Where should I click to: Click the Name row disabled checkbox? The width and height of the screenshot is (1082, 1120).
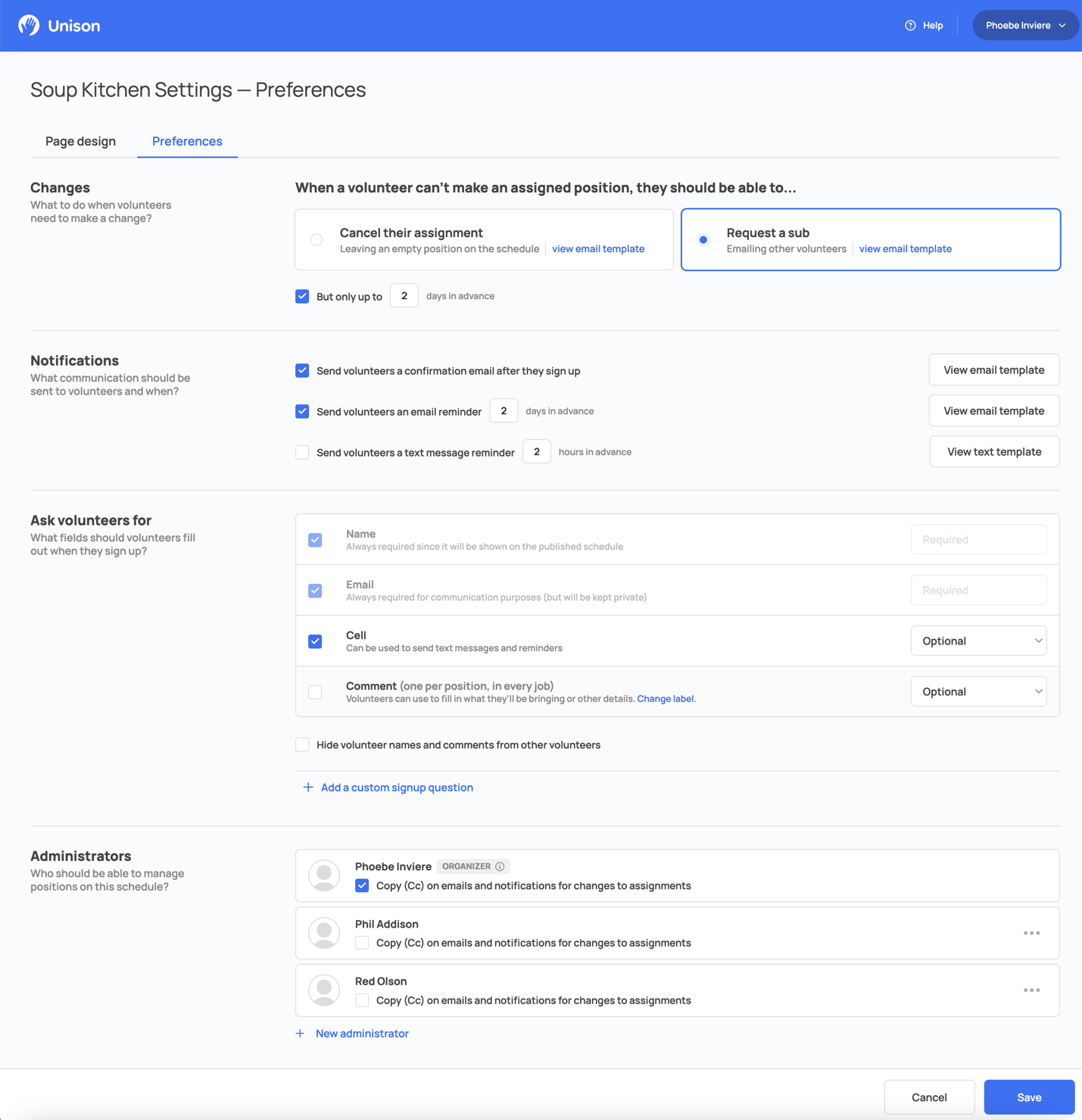[315, 540]
